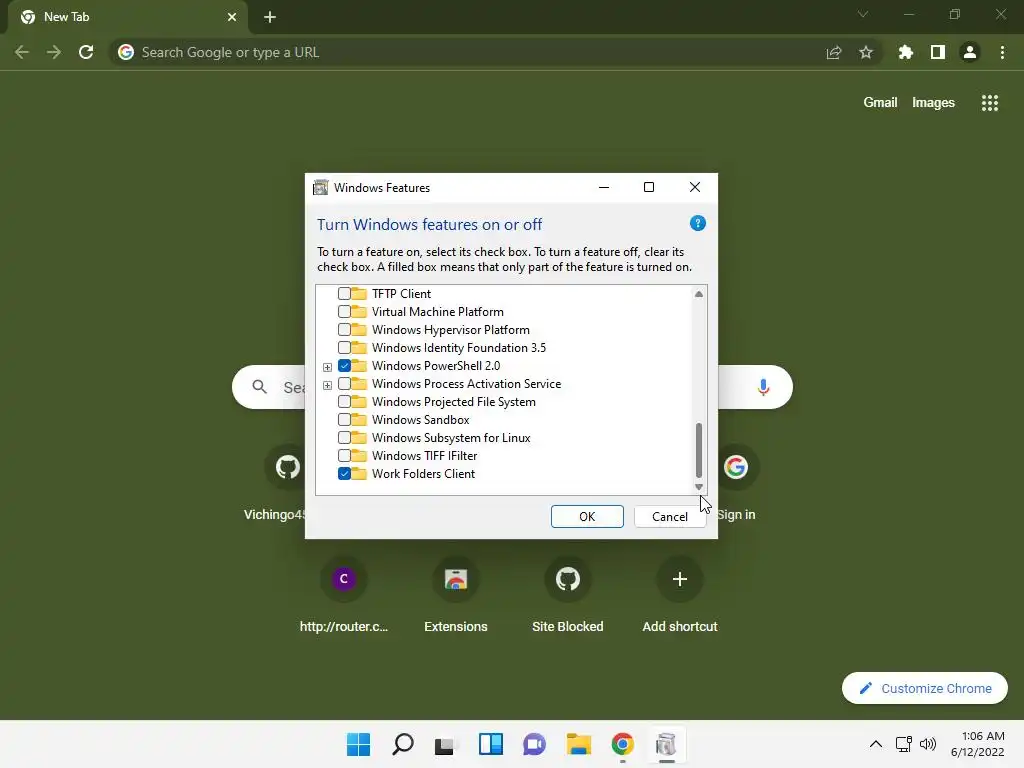Open the volume tray icon

pyautogui.click(x=928, y=744)
